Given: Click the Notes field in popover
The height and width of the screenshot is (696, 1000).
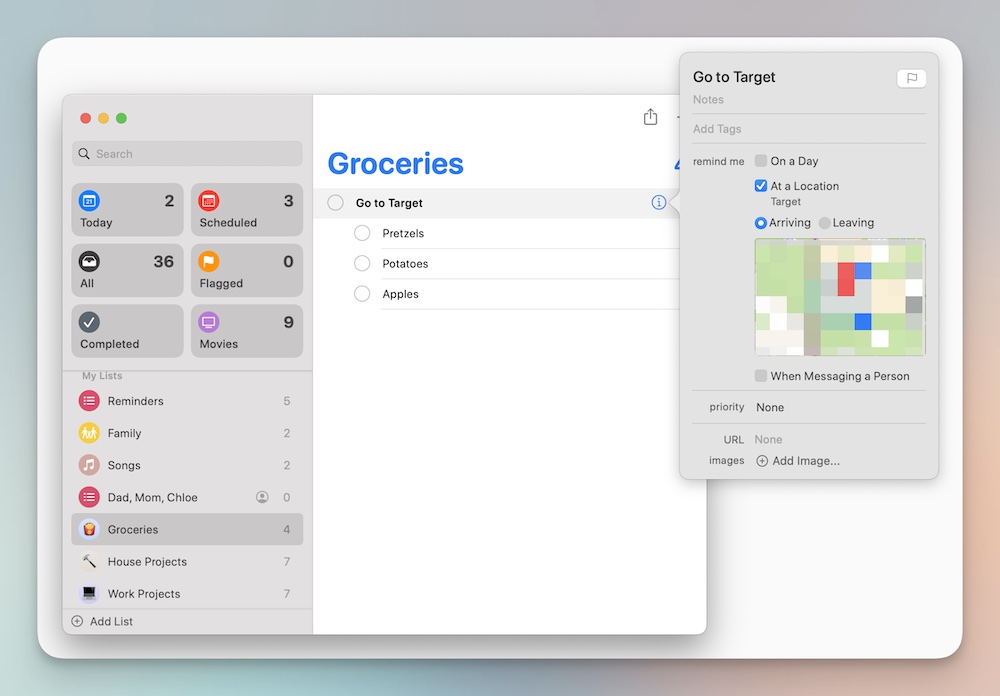Looking at the screenshot, I should pos(809,100).
